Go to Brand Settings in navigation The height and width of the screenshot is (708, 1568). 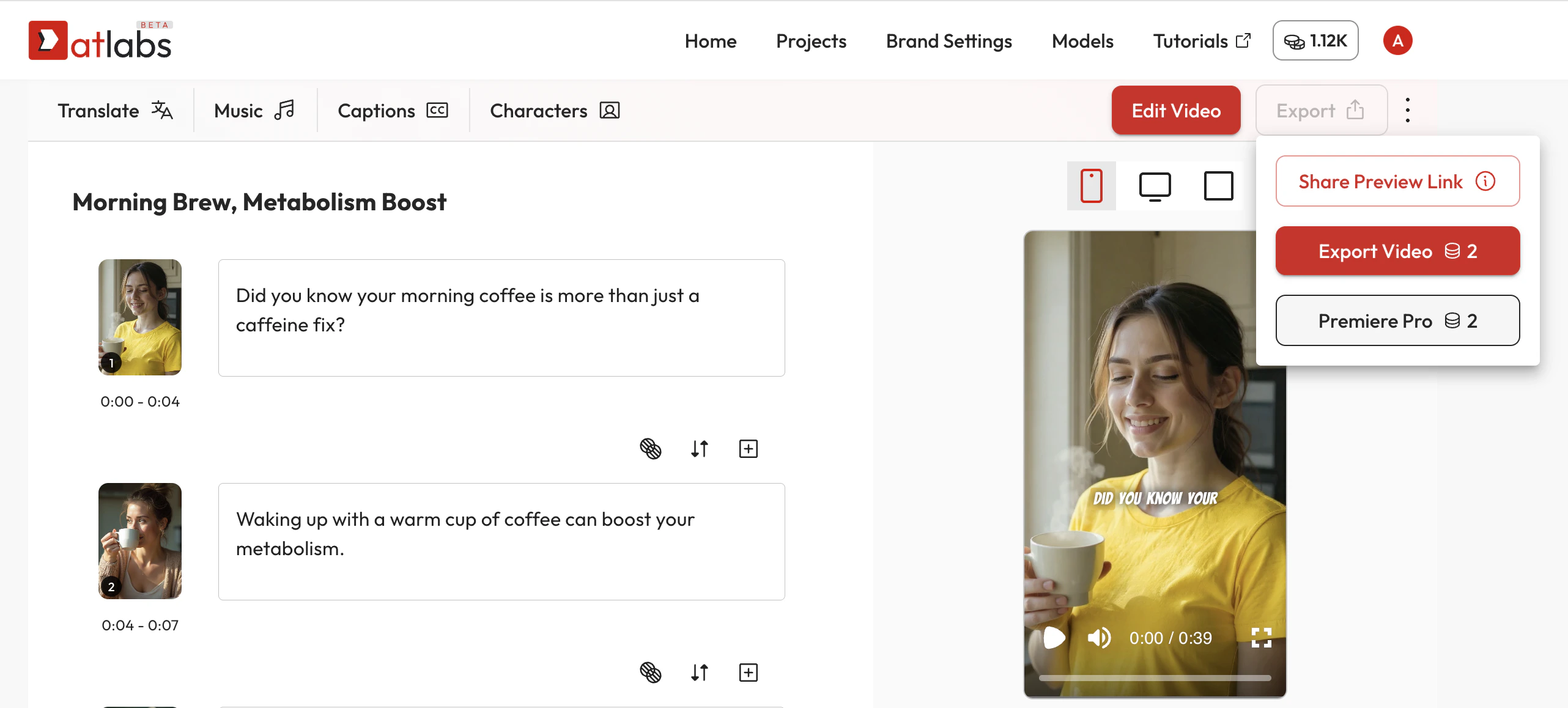coord(949,41)
